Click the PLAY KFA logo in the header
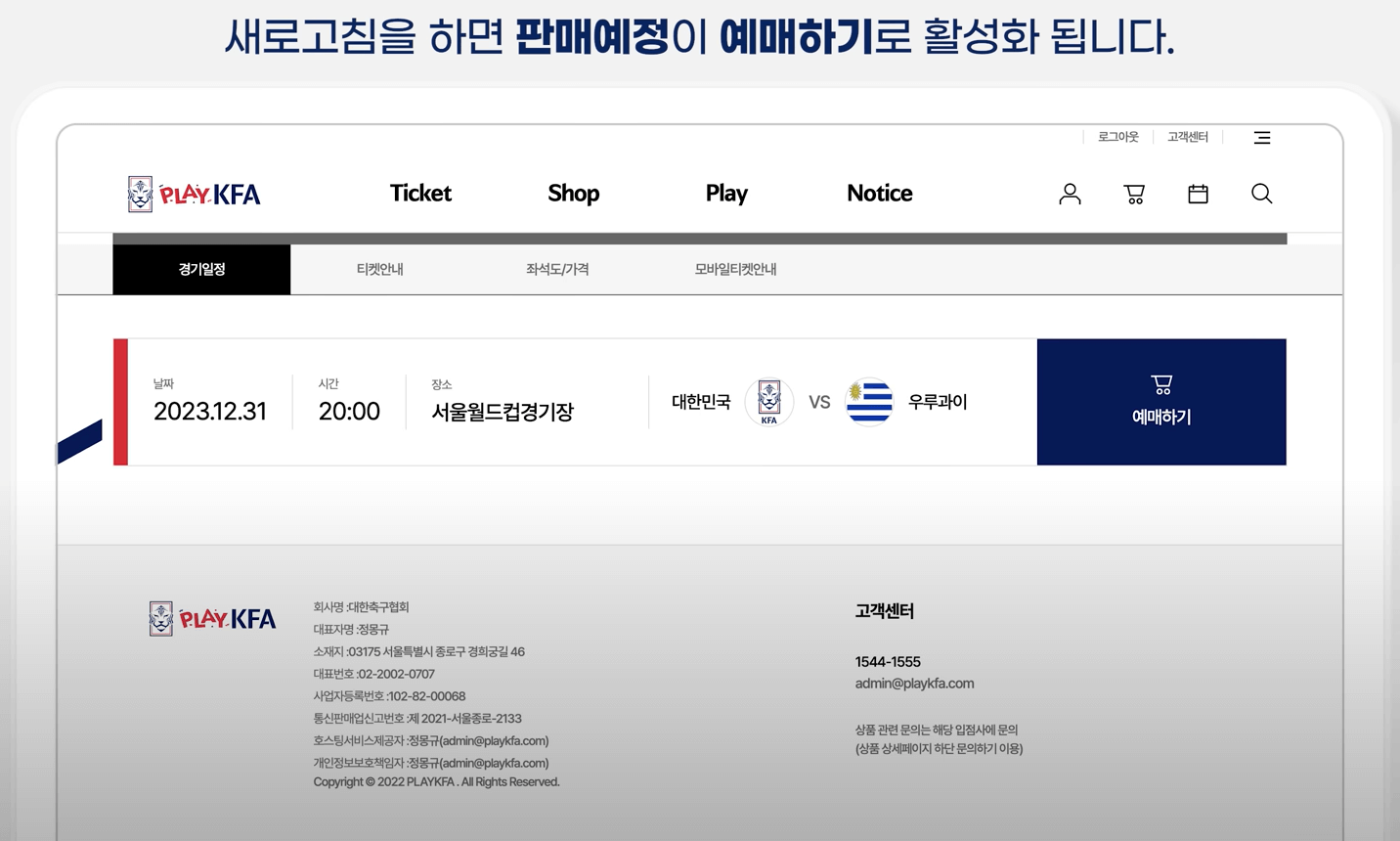The image size is (1400, 841). pyautogui.click(x=194, y=193)
